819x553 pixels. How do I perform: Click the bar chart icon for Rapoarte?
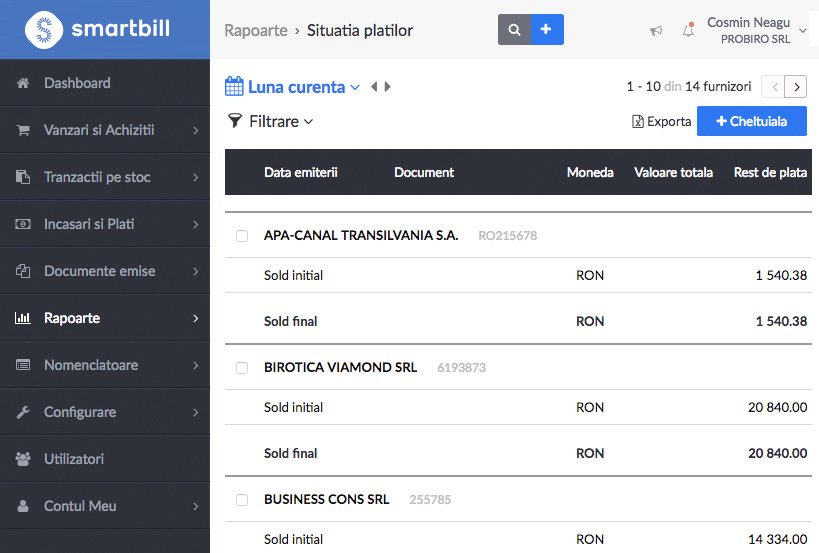point(22,318)
